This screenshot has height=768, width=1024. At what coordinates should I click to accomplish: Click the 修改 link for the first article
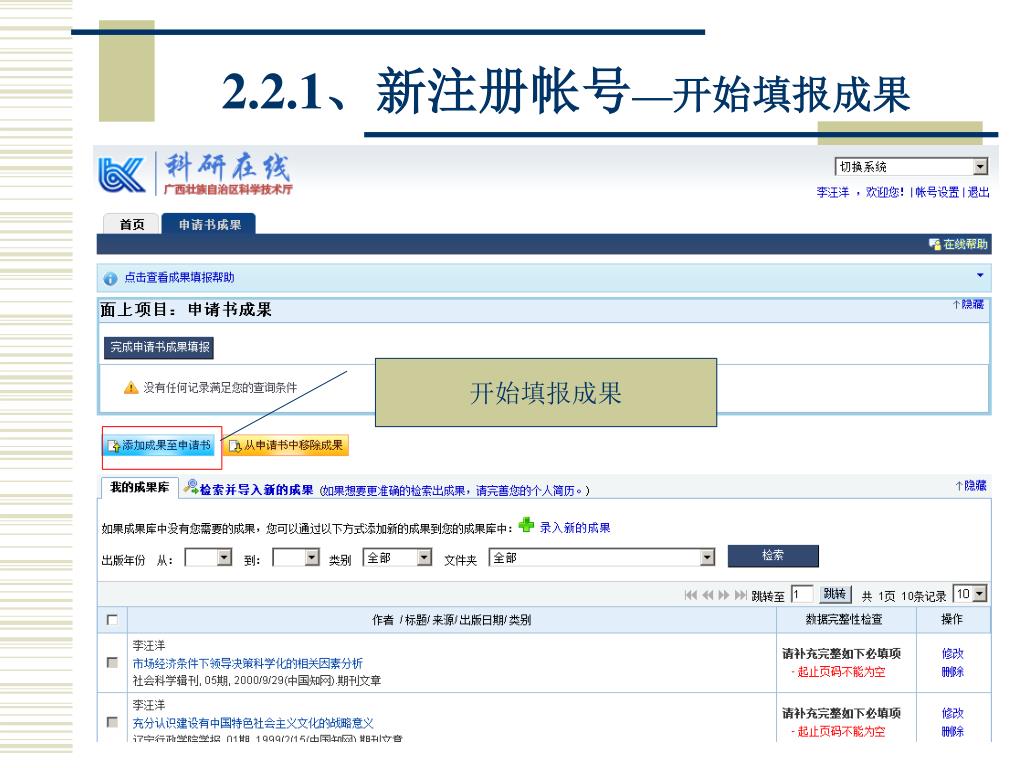click(952, 654)
